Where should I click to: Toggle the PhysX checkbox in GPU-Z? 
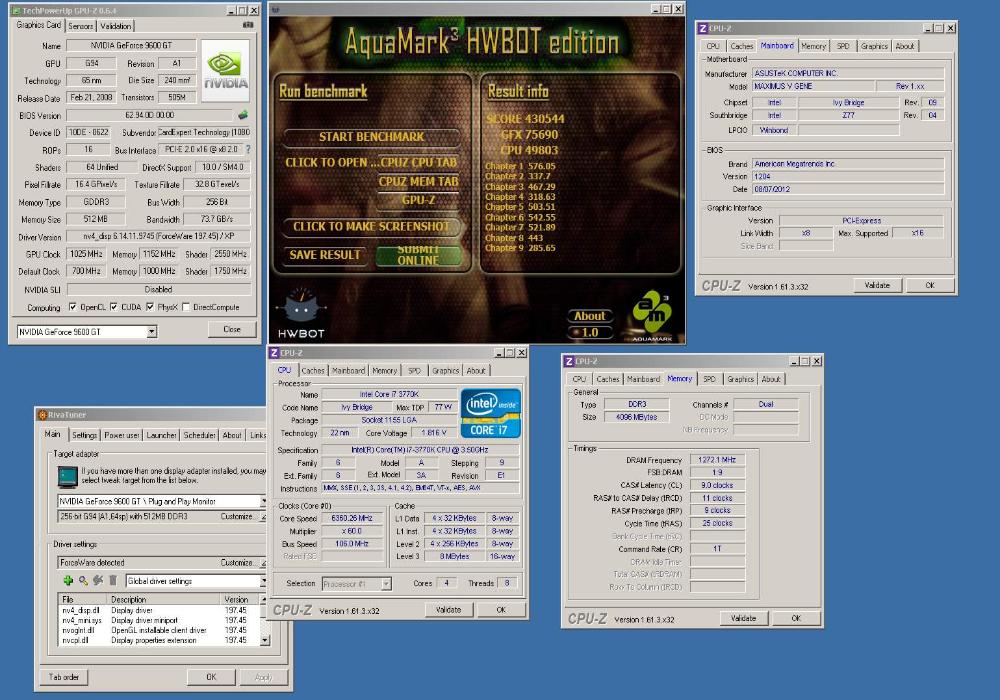coord(150,307)
